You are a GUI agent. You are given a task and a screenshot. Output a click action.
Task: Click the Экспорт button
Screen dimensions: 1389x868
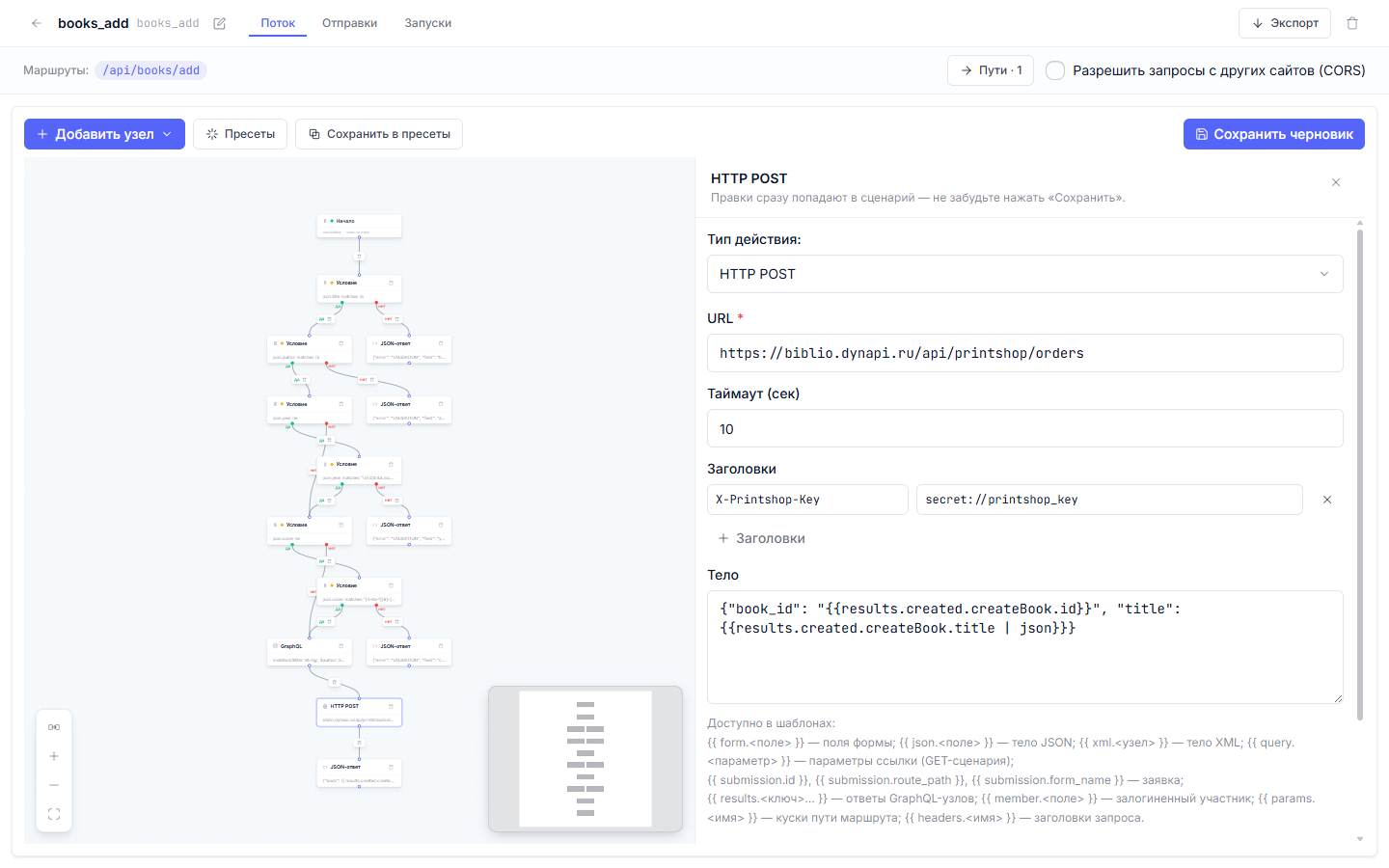pos(1285,23)
